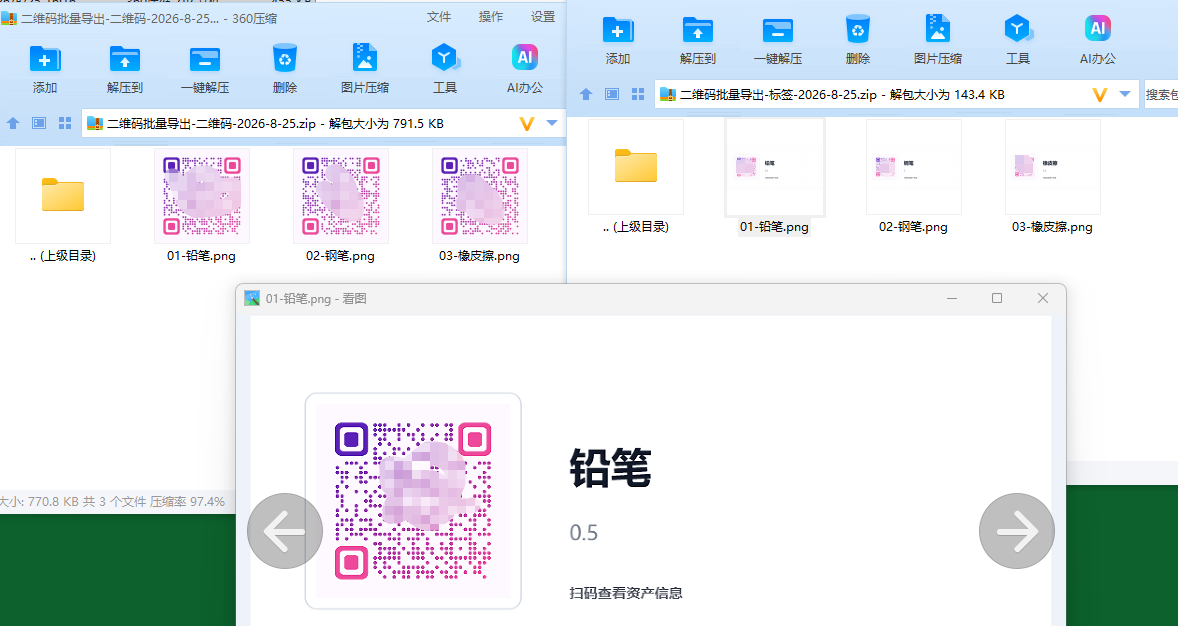Open 操作 menu in left window

coord(491,17)
